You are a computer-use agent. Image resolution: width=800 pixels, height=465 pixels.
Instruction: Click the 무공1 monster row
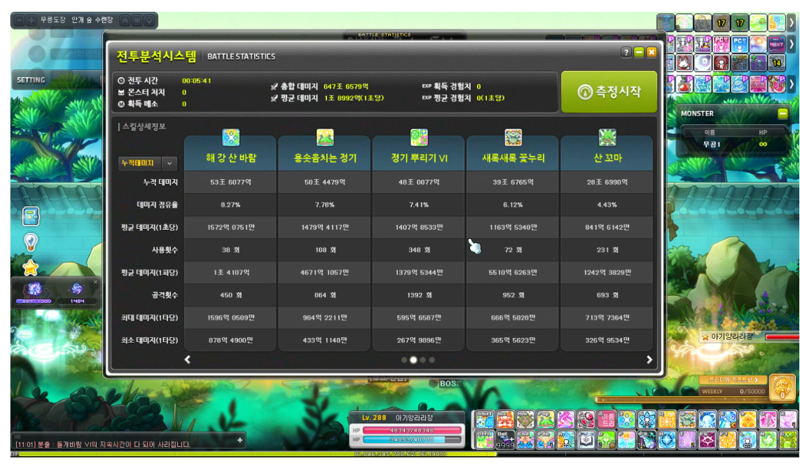point(735,144)
